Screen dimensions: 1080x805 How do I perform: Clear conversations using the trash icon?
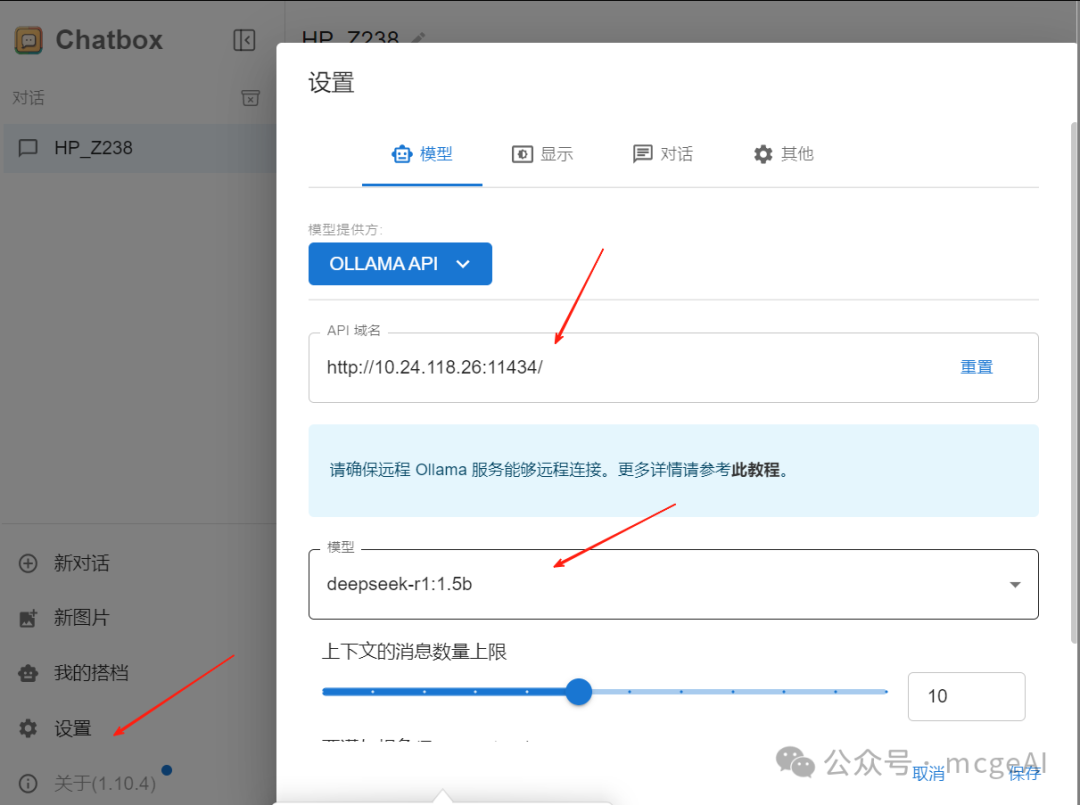251,98
